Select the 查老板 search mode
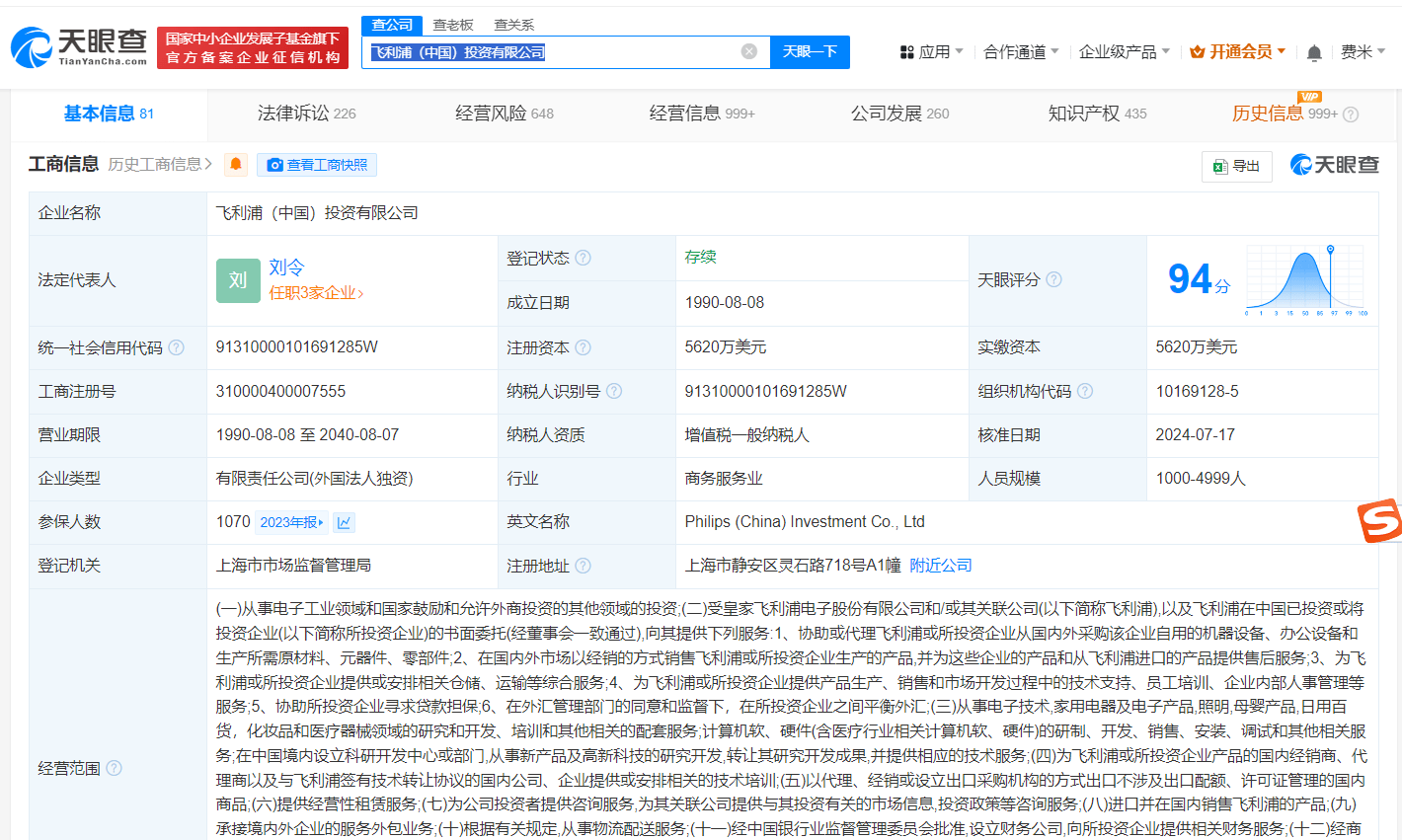 [453, 25]
